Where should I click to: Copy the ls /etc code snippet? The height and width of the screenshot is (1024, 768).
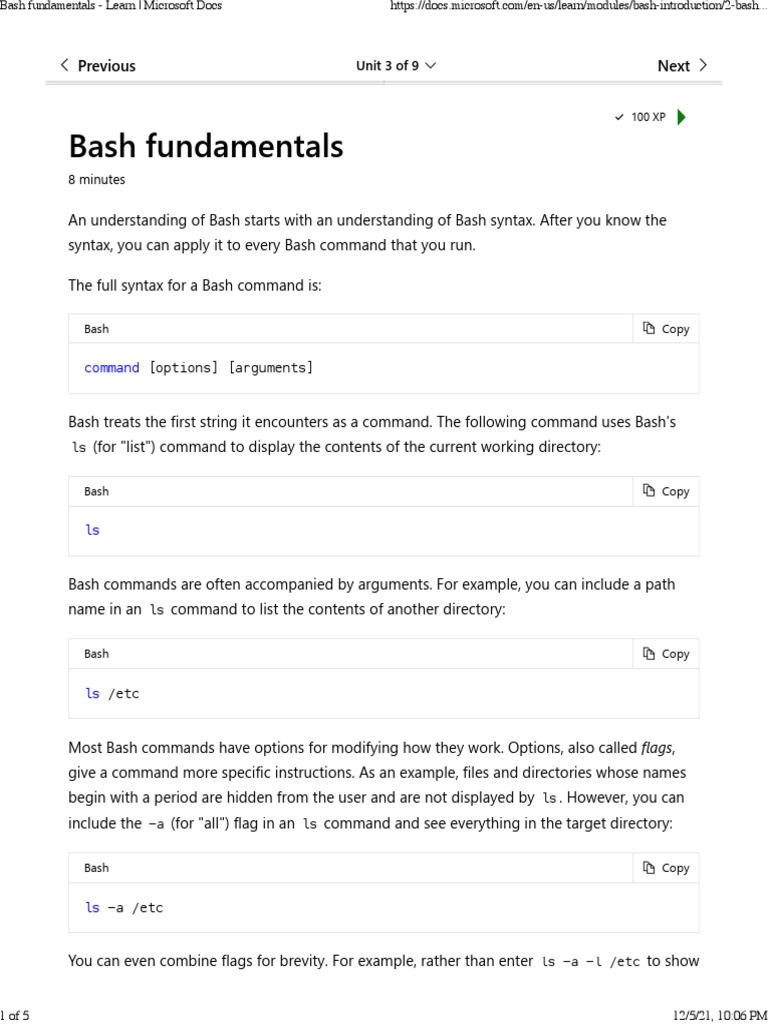point(666,654)
